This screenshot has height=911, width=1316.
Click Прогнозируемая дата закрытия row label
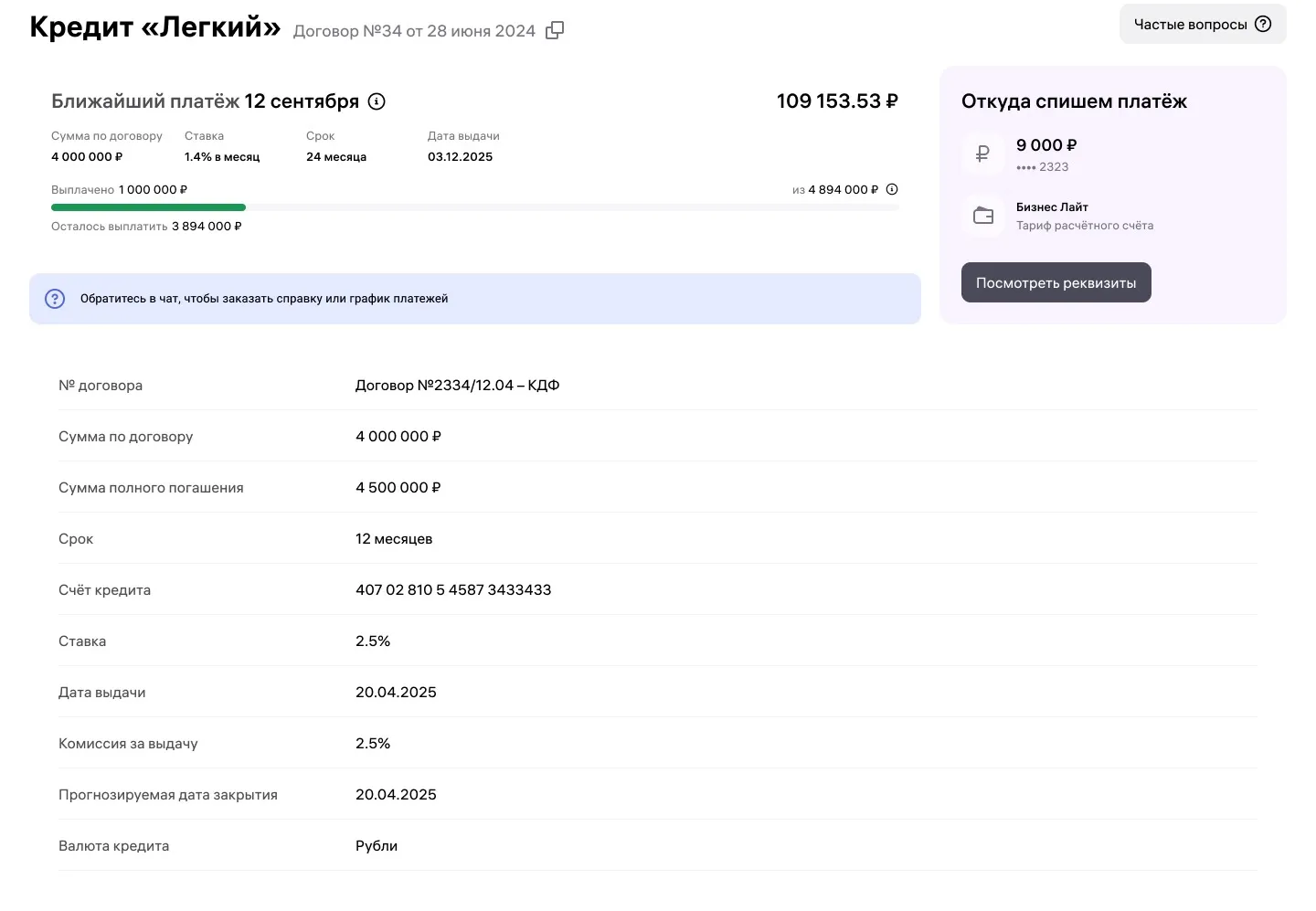(x=168, y=795)
